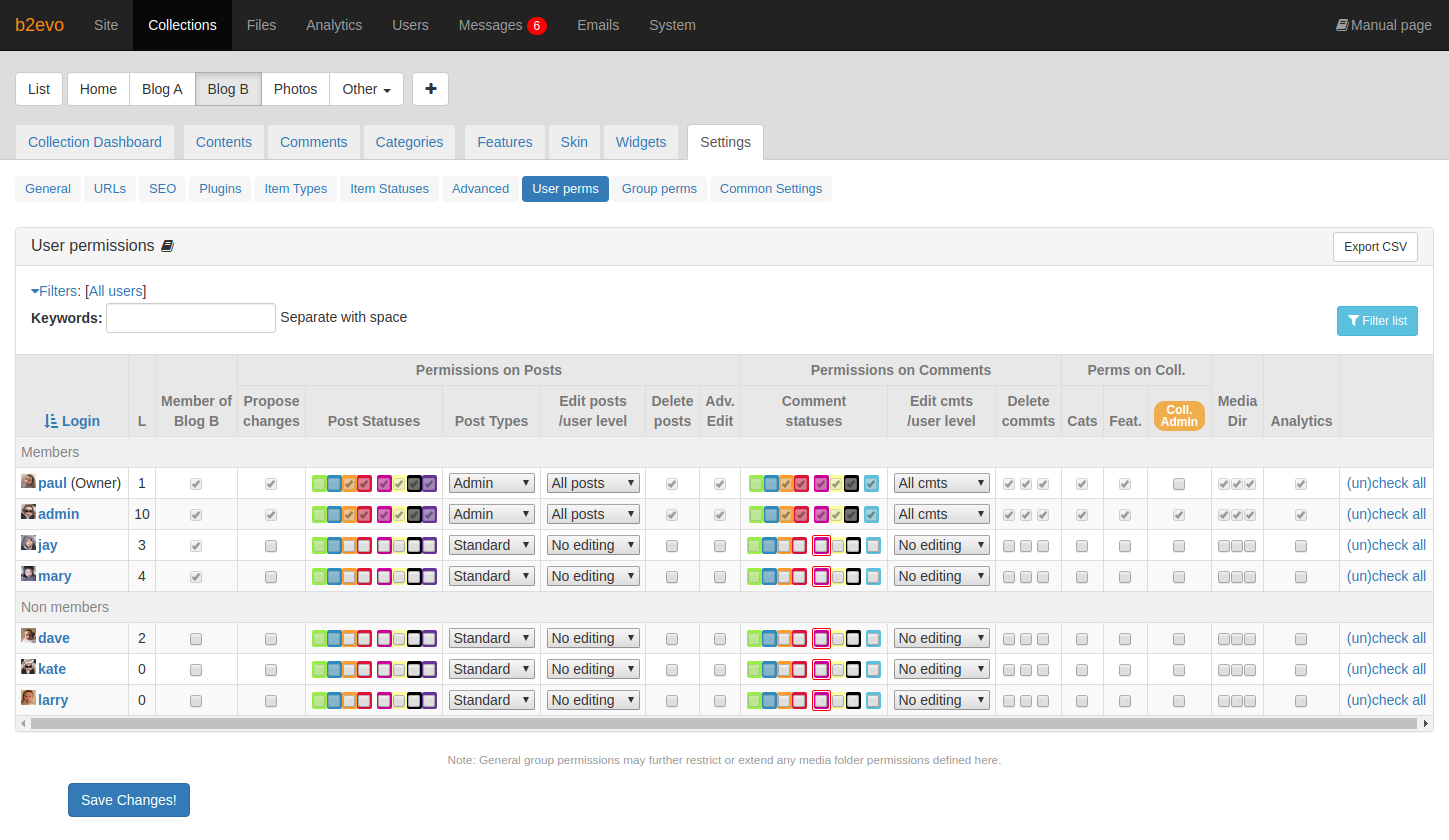Click paul's user avatar
This screenshot has height=840, width=1449.
tap(28, 482)
